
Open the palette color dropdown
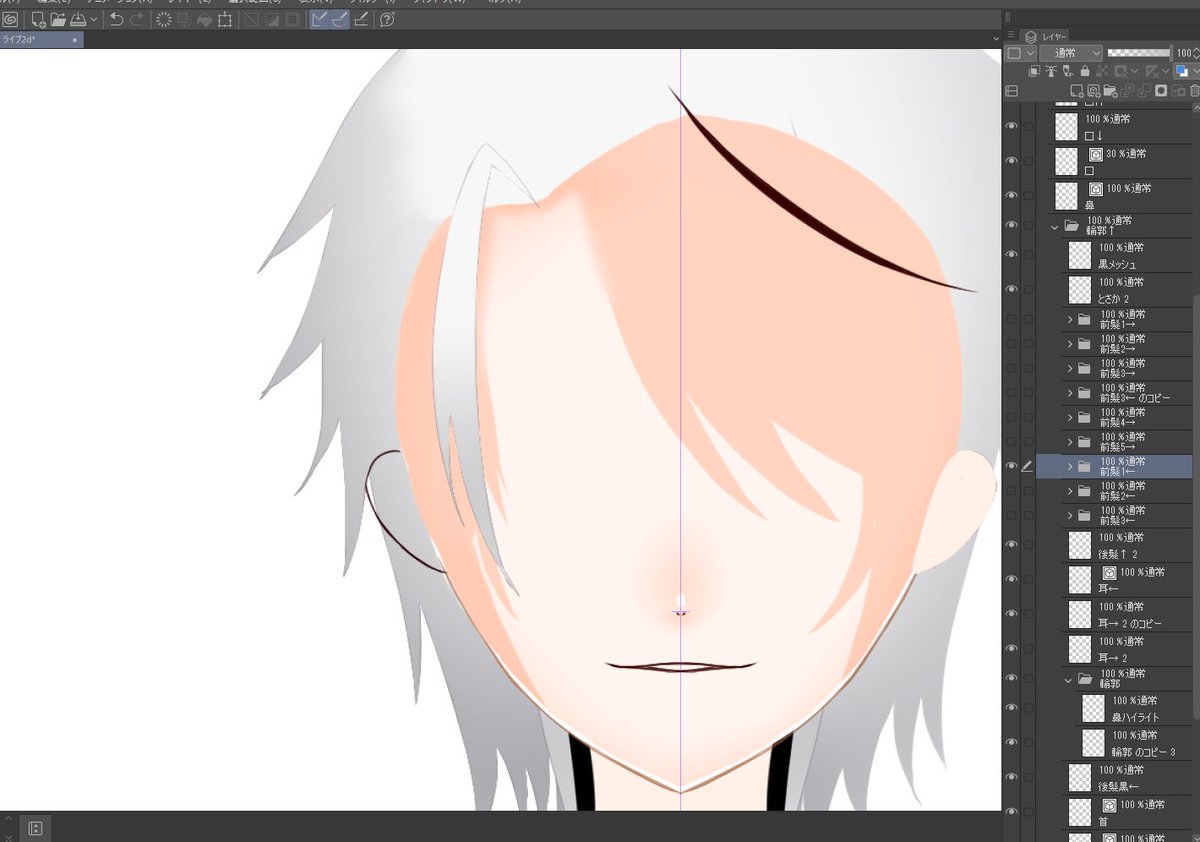tap(1020, 53)
